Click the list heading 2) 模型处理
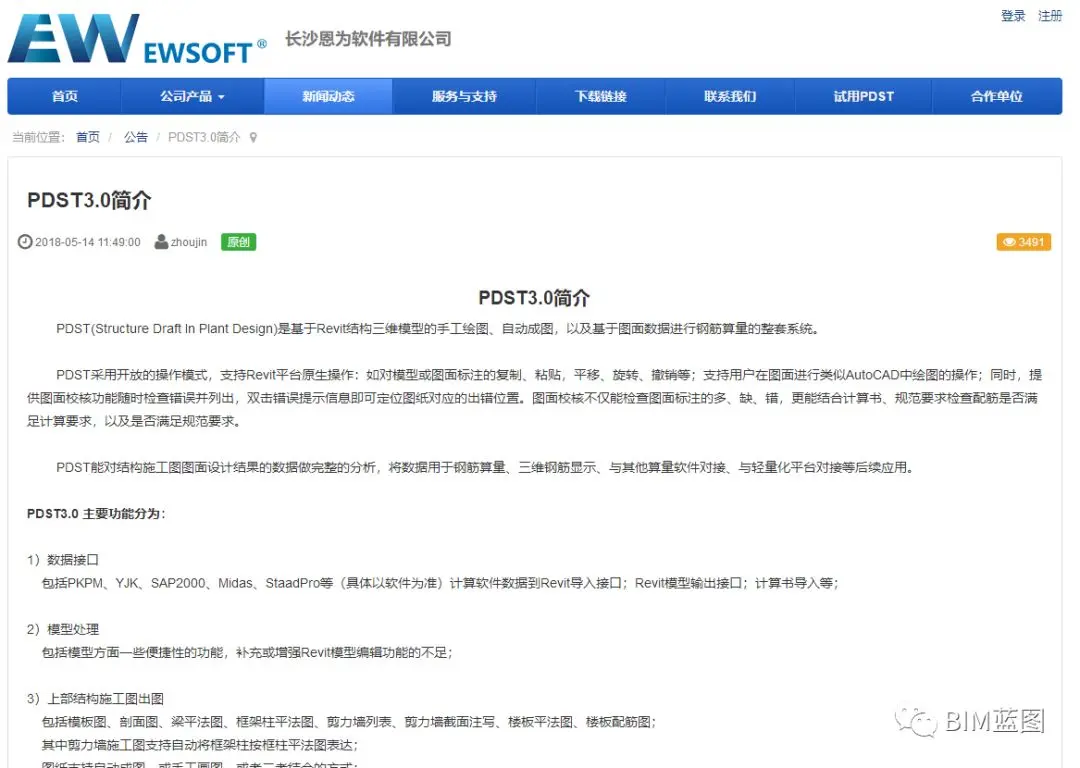This screenshot has width=1080, height=768. point(63,630)
